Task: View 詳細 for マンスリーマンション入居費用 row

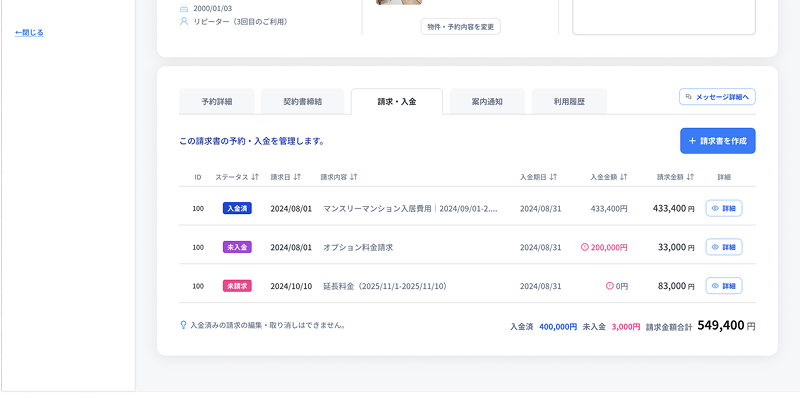Action: 723,208
